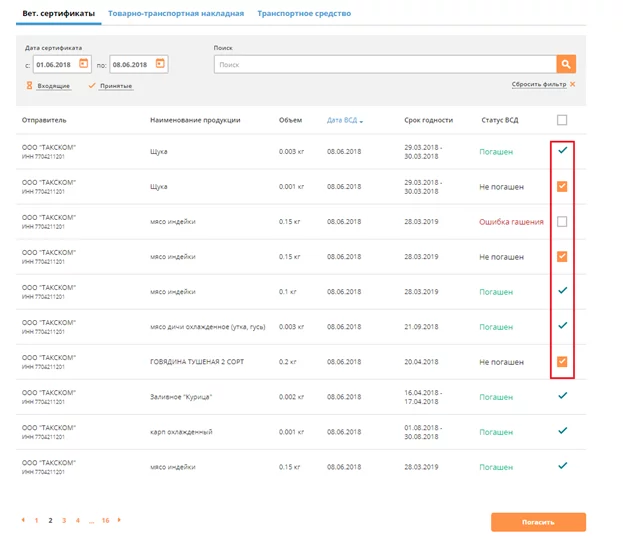Go to the previous page arrow
Image resolution: width=623 pixels, height=540 pixels.
24,520
